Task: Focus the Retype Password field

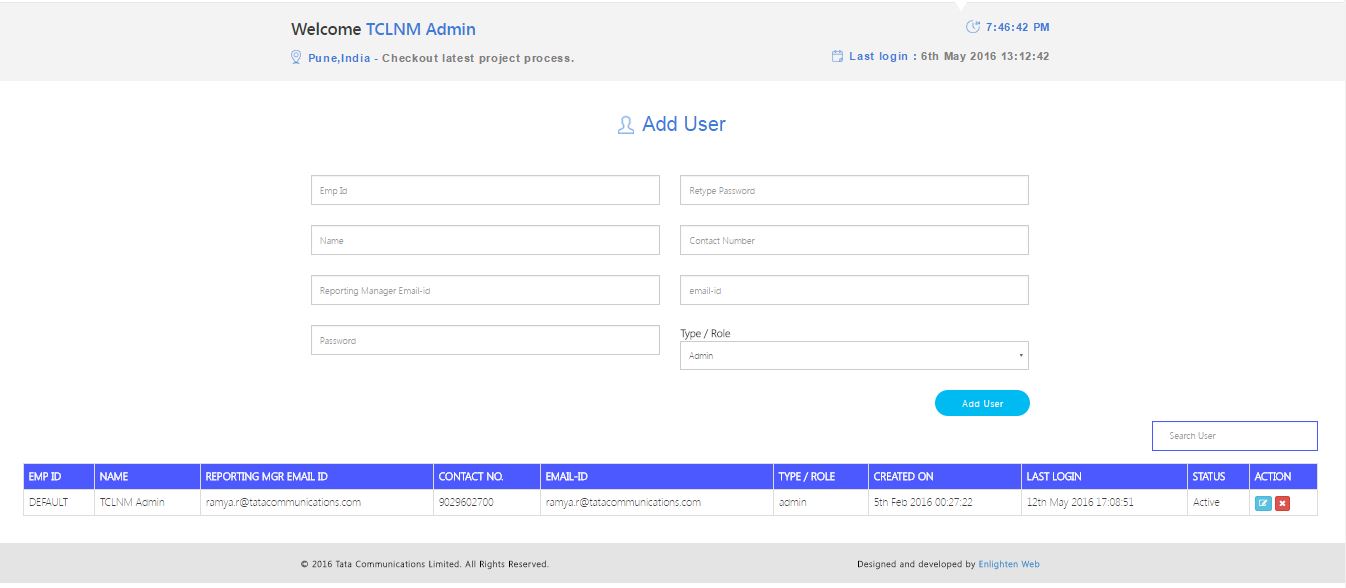Action: click(x=854, y=190)
